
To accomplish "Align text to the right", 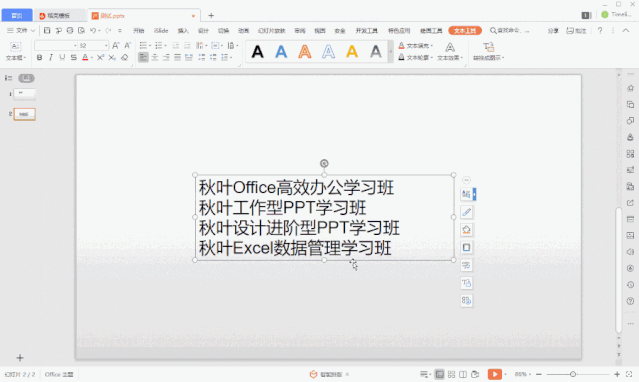I will pyautogui.click(x=166, y=57).
